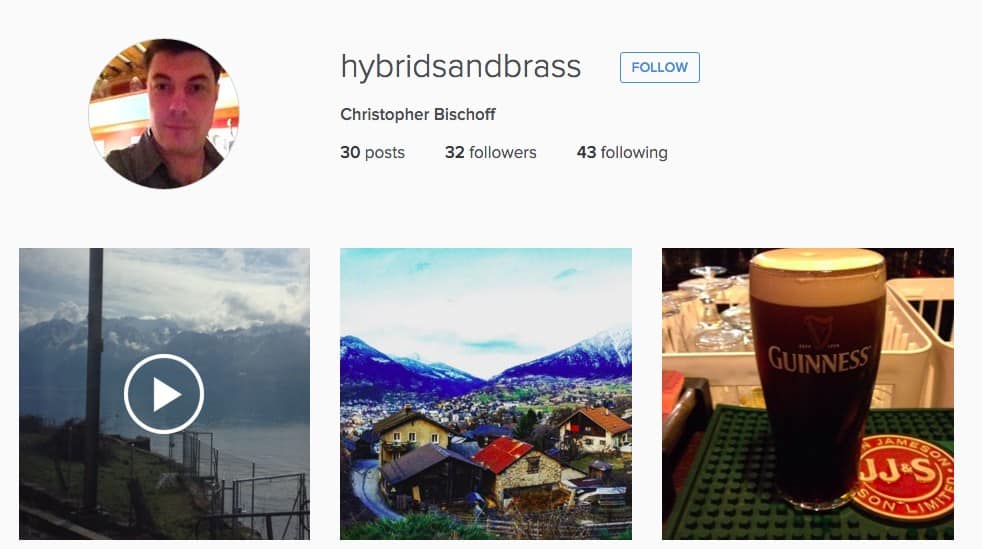This screenshot has height=549, width=982.
Task: View the 43 following list
Action: pyautogui.click(x=622, y=152)
